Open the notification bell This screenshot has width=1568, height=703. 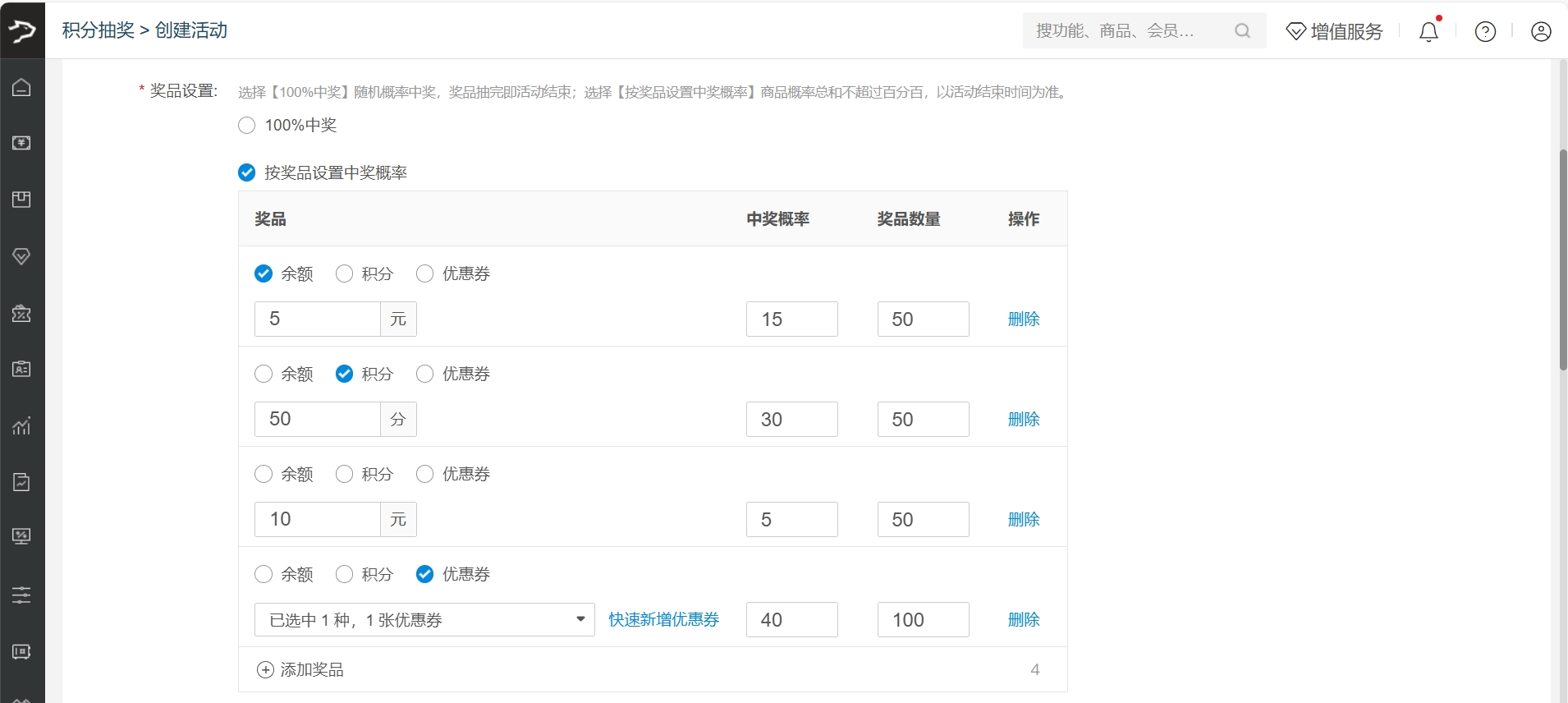(1428, 31)
